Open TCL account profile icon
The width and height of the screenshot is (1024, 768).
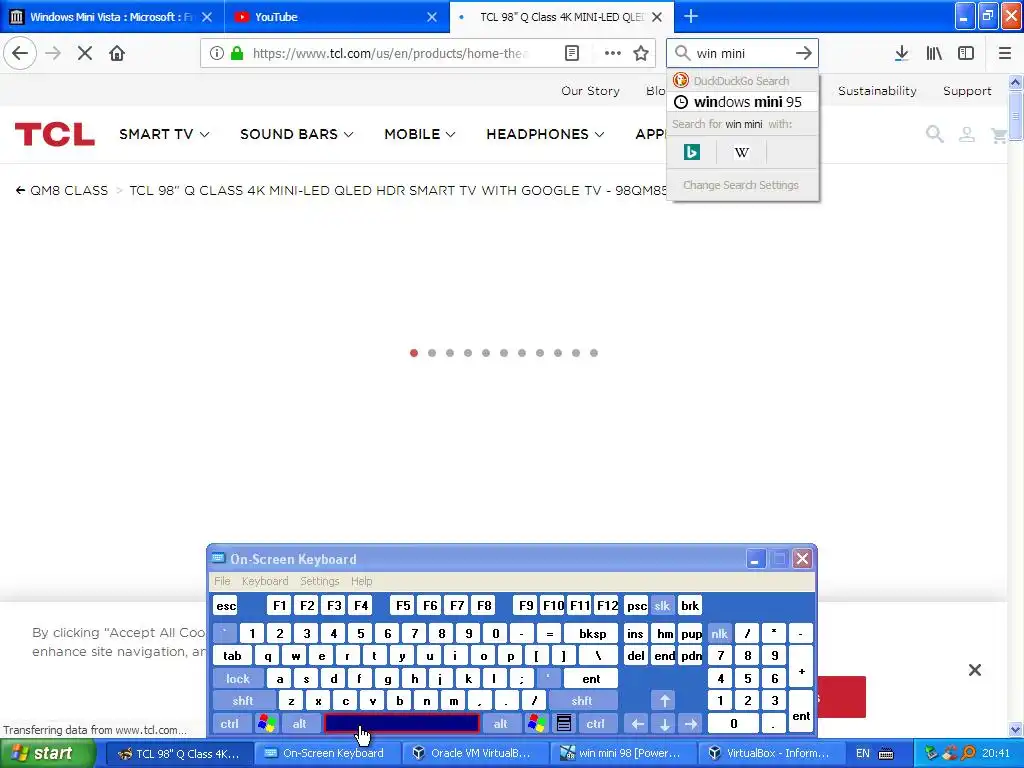(x=967, y=135)
